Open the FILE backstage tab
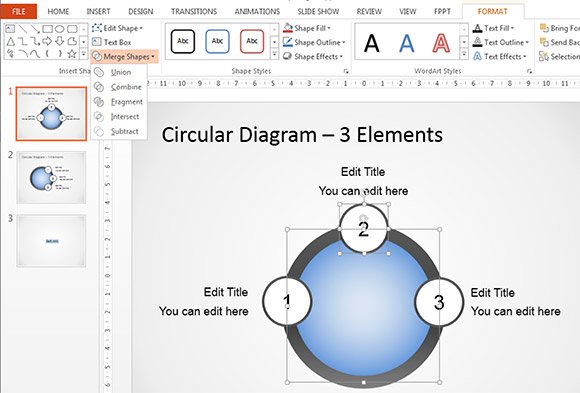The height and width of the screenshot is (393, 580). click(18, 11)
